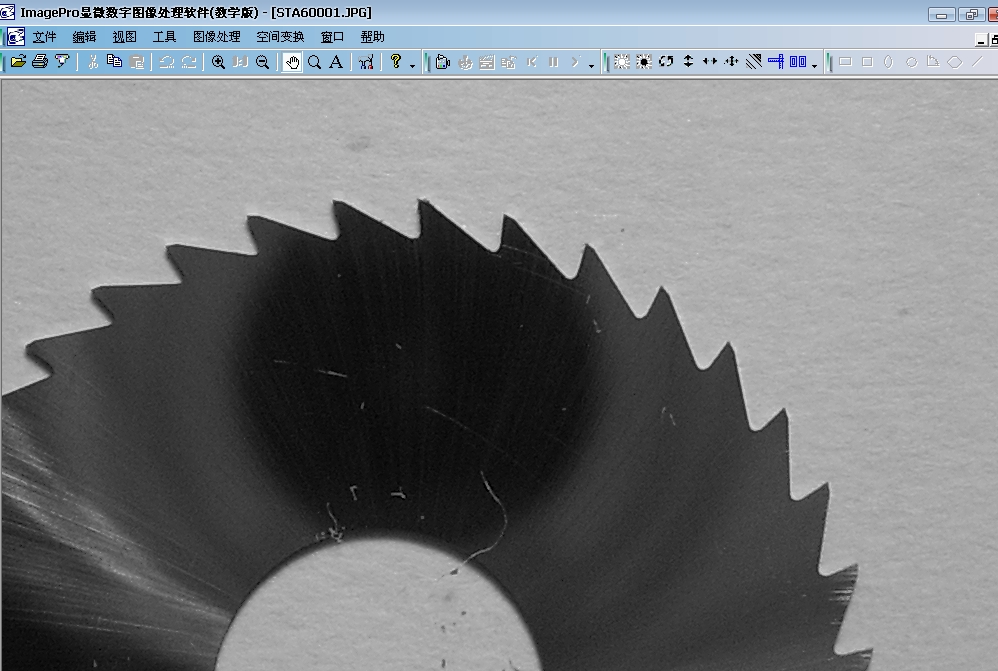This screenshot has height=671, width=998.
Task: Click the increase brightness sun icon
Action: 622,62
